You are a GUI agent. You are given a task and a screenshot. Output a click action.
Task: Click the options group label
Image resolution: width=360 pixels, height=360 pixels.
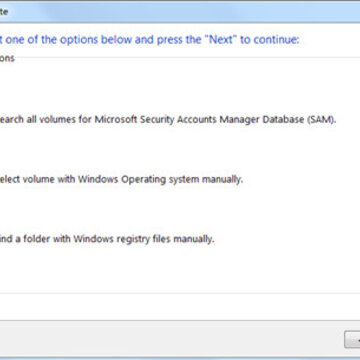[7, 58]
